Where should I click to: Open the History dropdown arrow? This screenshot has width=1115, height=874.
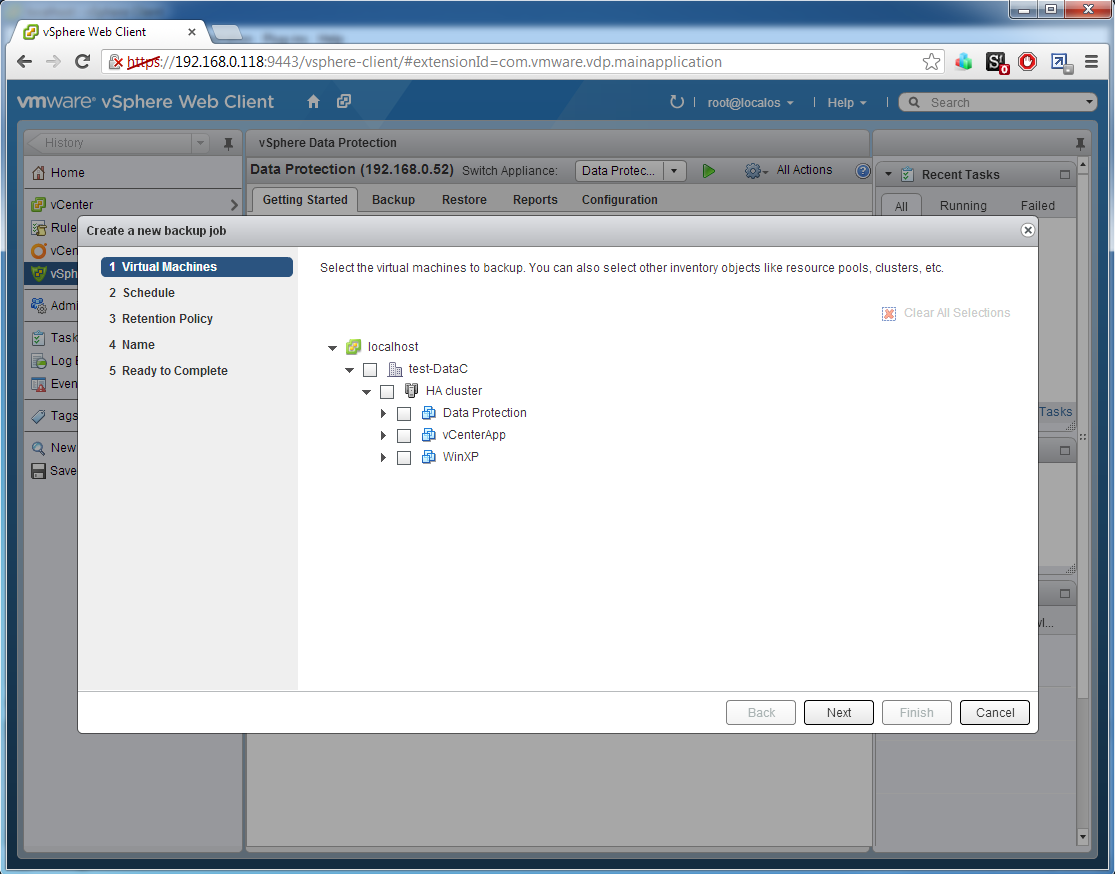point(201,143)
